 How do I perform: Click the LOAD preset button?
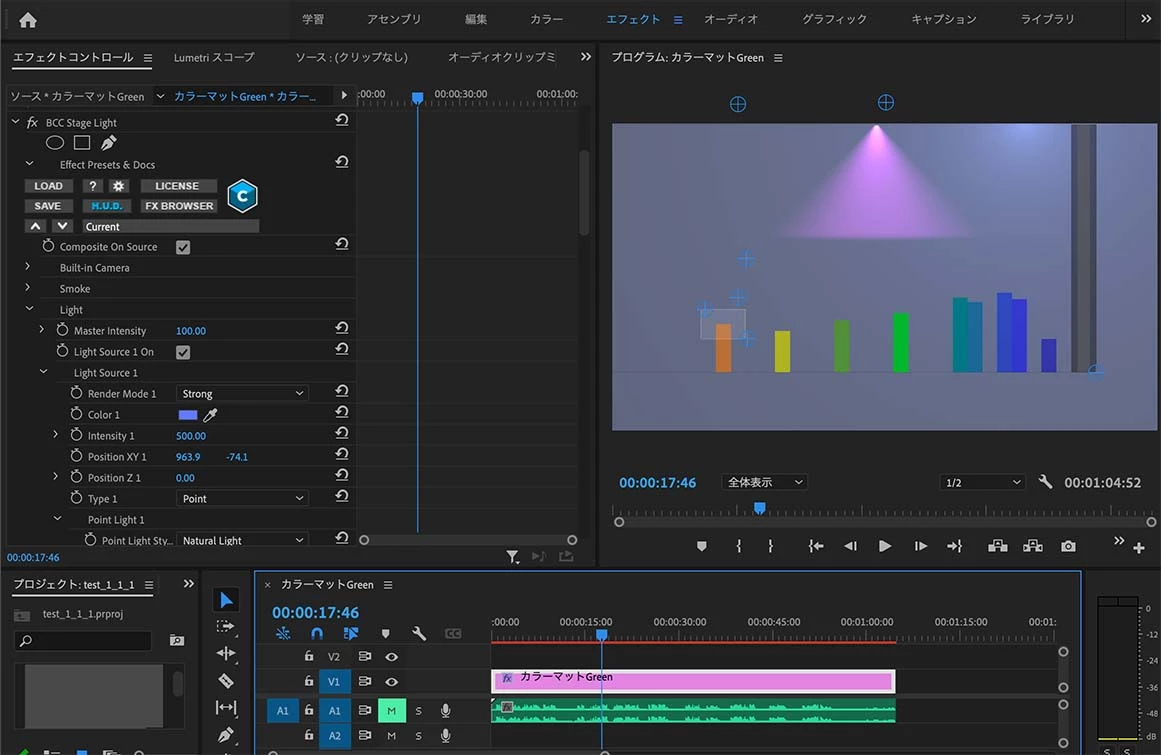point(48,186)
